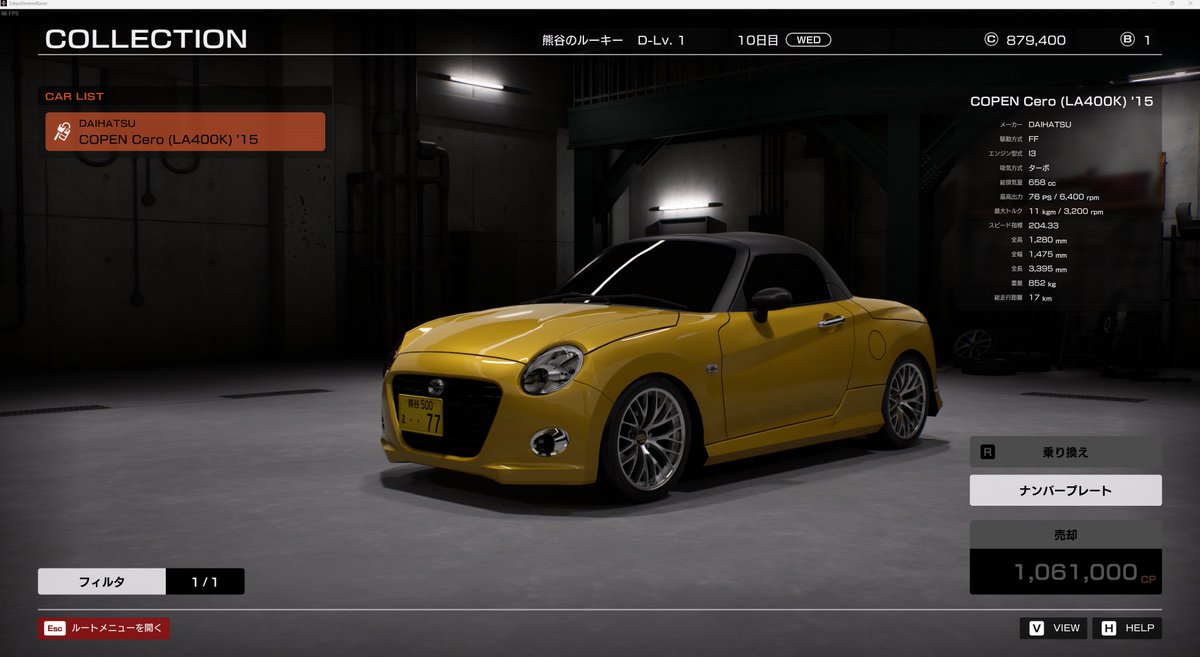Click the 1,280 mm height value
This screenshot has height=657, width=1200.
[1050, 240]
